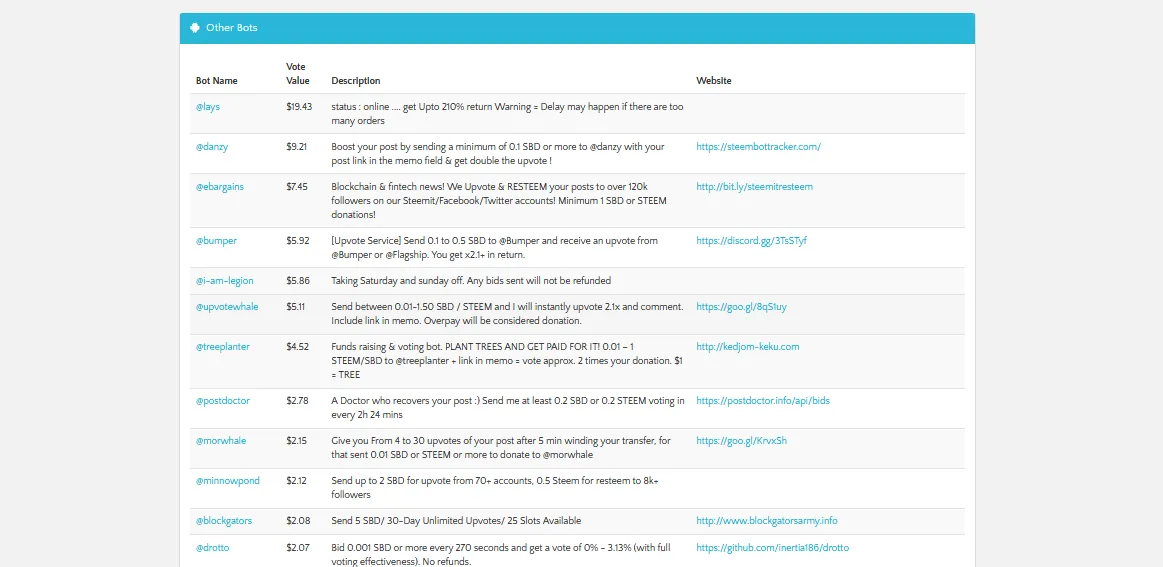The width and height of the screenshot is (1163, 567).
Task: Open the @blockgators bot profile
Action: pyautogui.click(x=224, y=521)
